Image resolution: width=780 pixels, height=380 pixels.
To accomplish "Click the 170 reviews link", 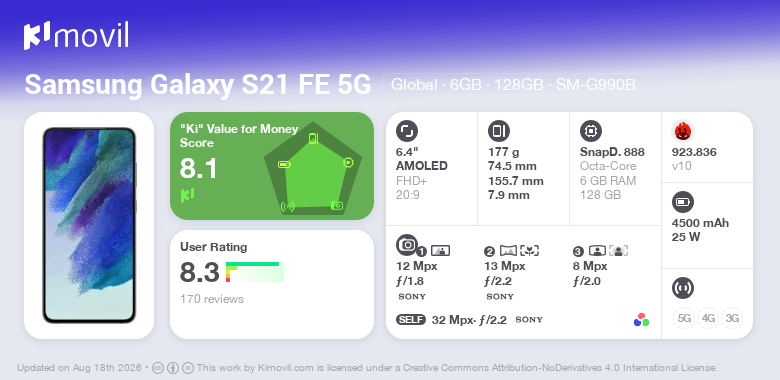I will [x=212, y=299].
